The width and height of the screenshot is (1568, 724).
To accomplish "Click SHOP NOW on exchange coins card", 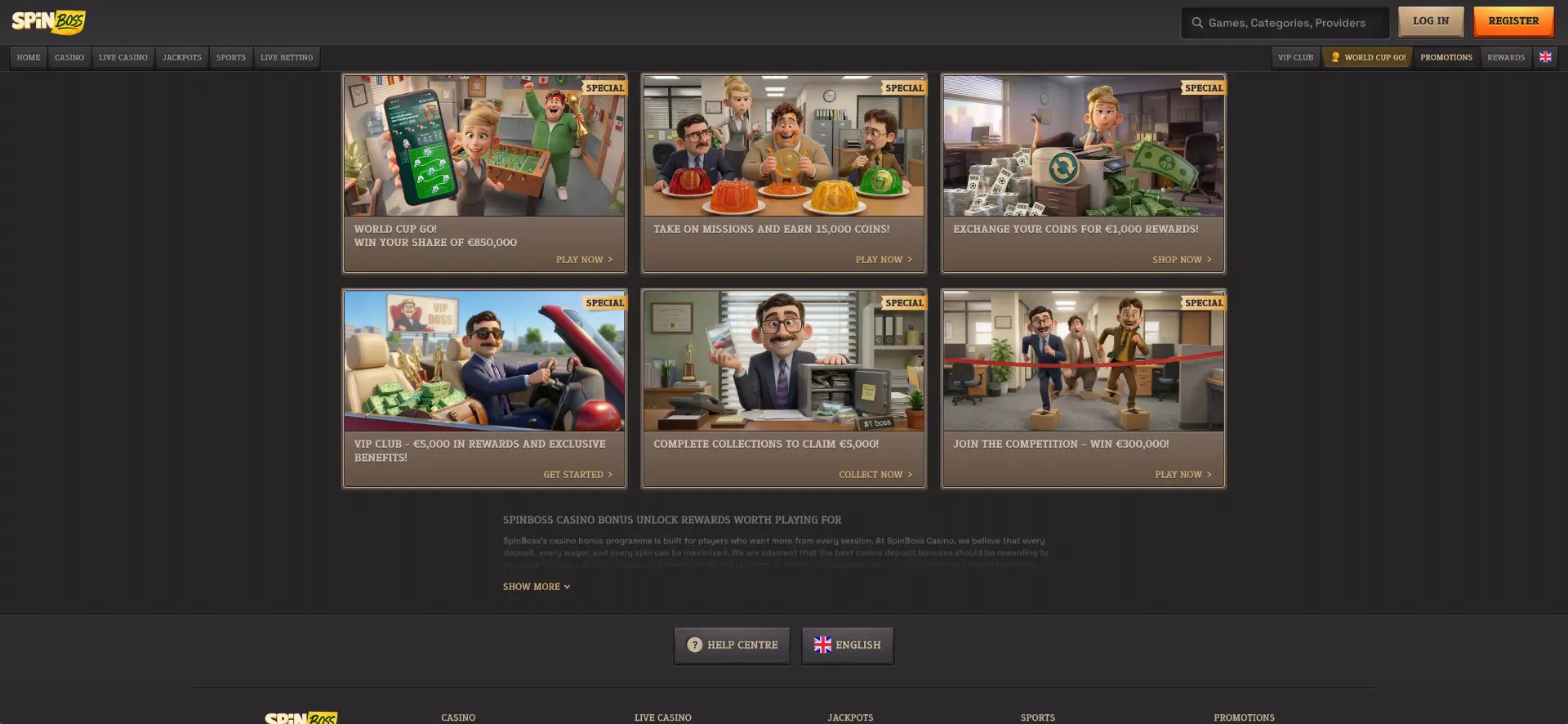I will (x=1182, y=260).
